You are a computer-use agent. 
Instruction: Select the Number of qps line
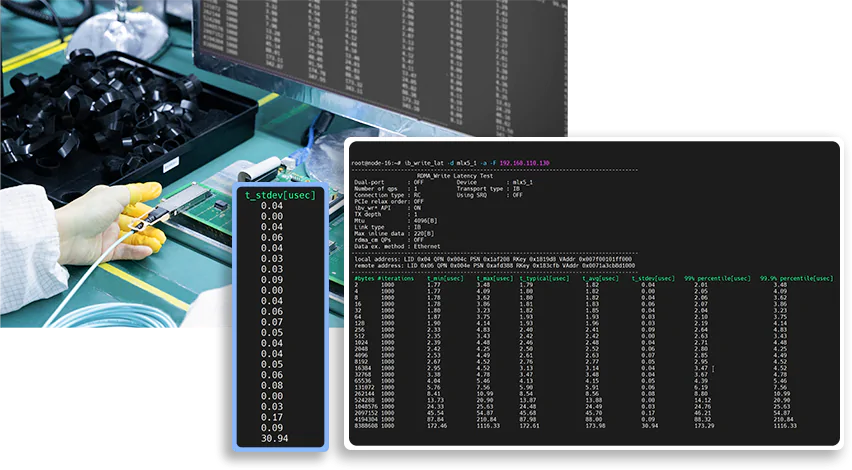click(386, 189)
